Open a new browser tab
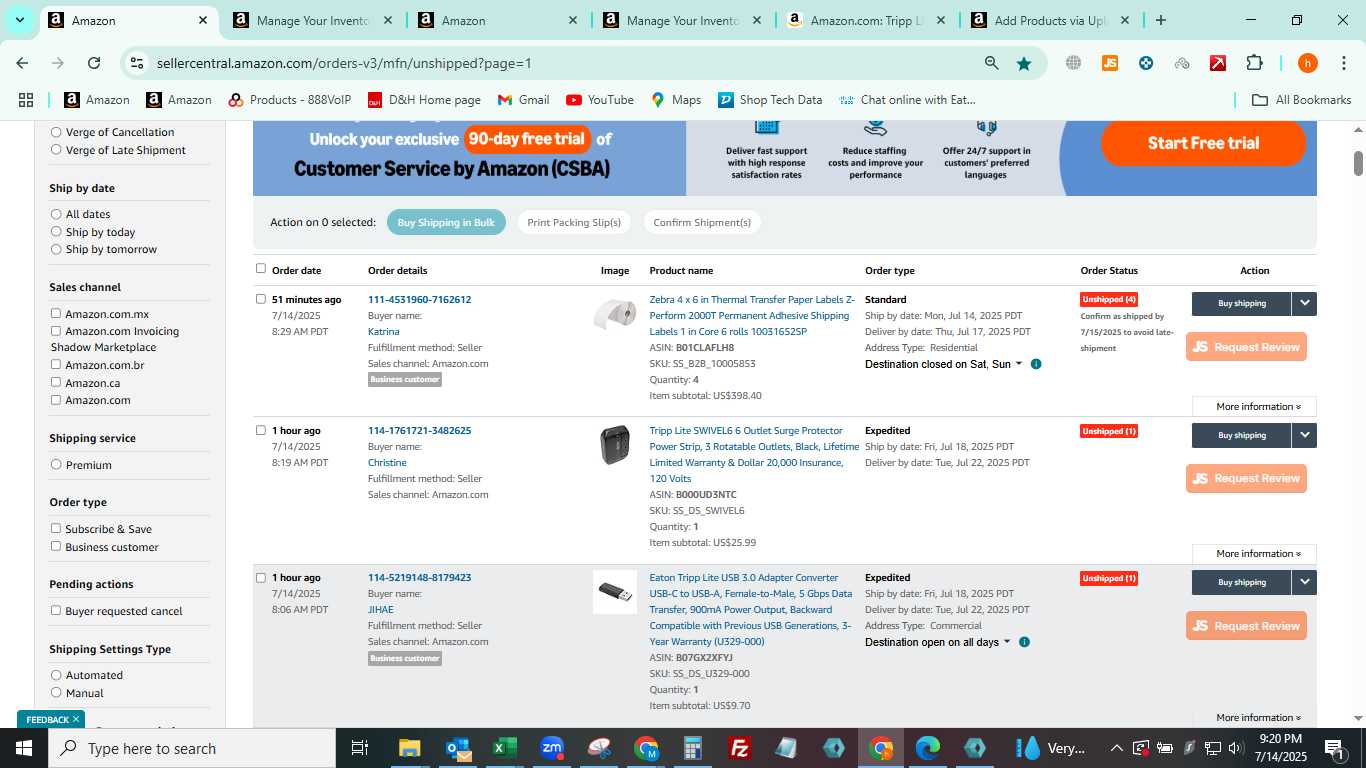The image size is (1366, 768). coord(1160,20)
